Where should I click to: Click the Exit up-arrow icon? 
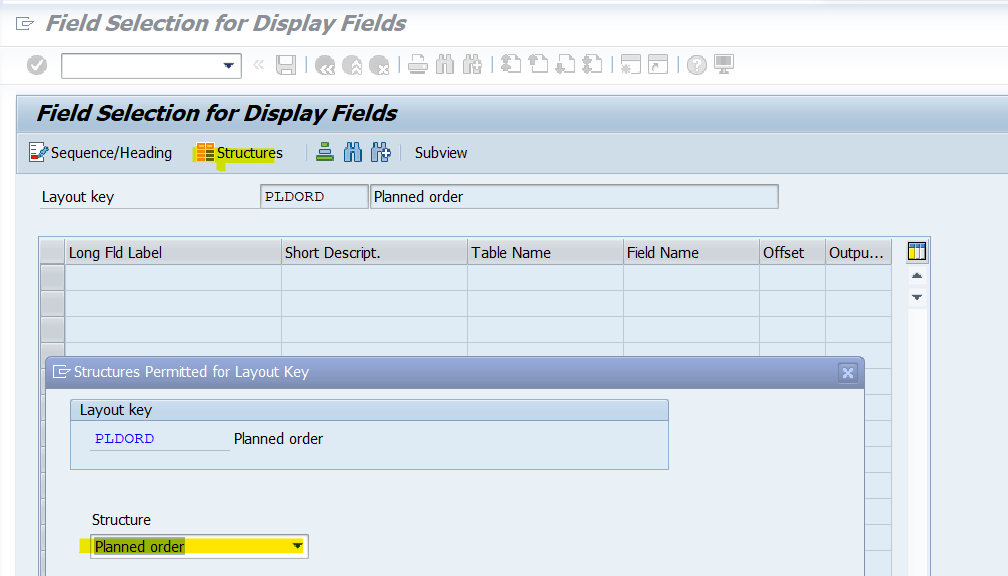tap(352, 65)
